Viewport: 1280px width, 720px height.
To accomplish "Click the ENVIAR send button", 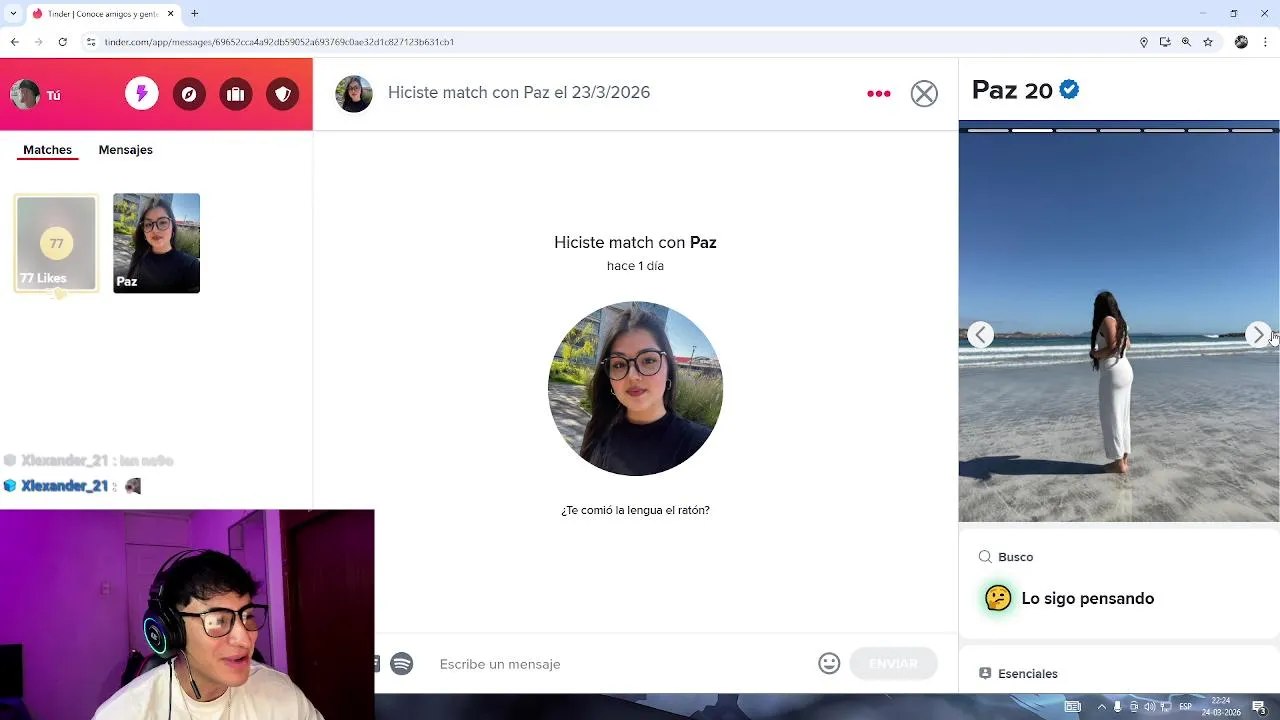I will click(x=893, y=663).
